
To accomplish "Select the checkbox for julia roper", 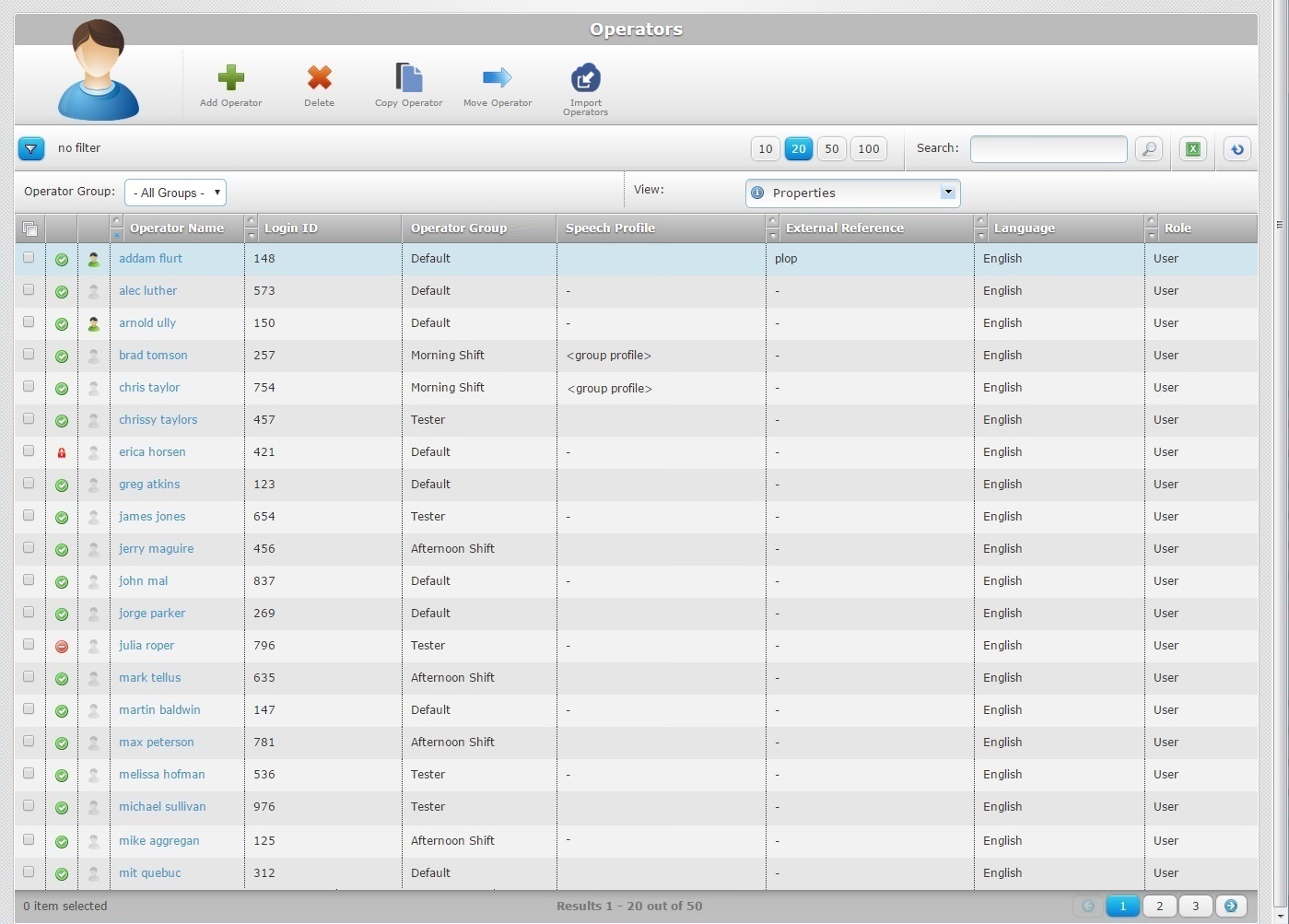I will 29,645.
